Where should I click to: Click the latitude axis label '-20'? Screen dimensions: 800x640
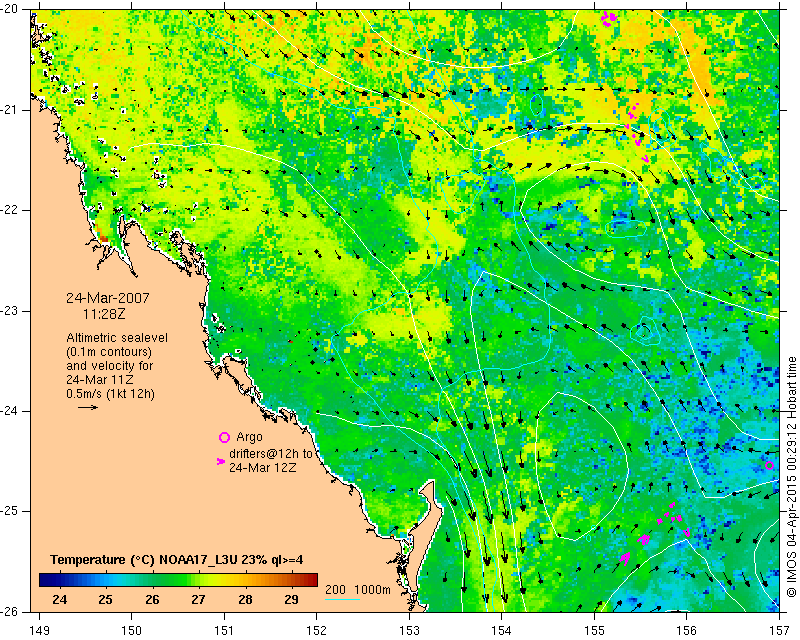[10, 10]
